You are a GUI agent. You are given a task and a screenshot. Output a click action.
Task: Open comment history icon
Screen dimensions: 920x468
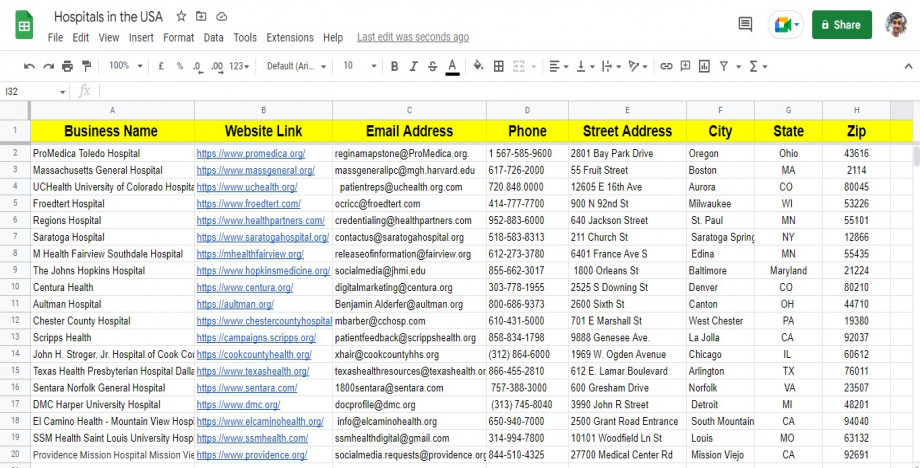tap(745, 24)
